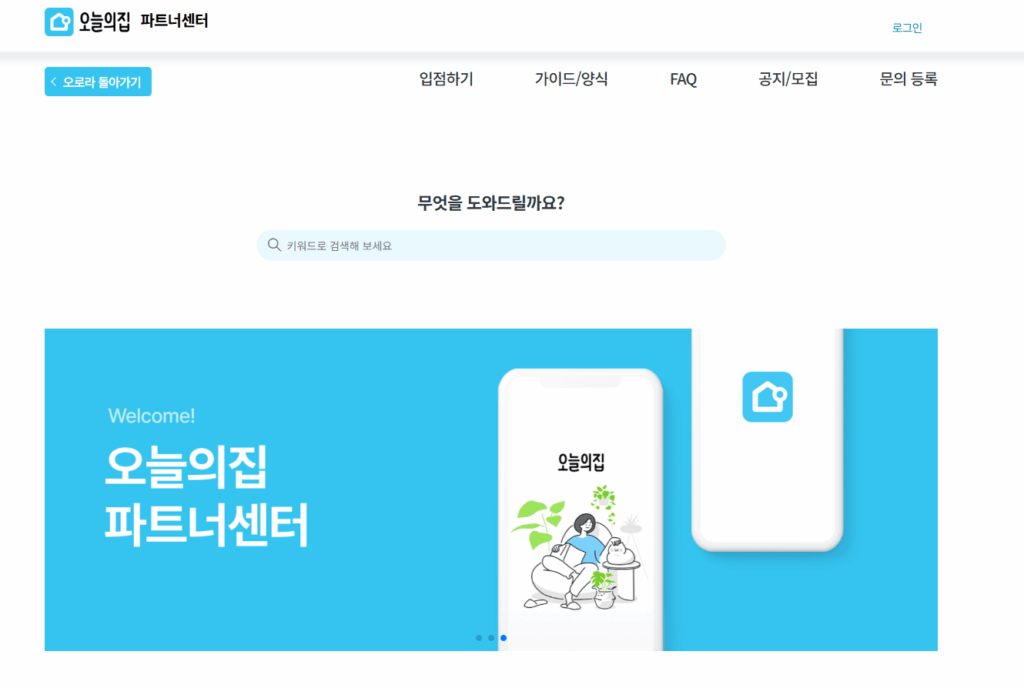Open the 입점하기 menu
The image size is (1024, 688).
(x=446, y=79)
